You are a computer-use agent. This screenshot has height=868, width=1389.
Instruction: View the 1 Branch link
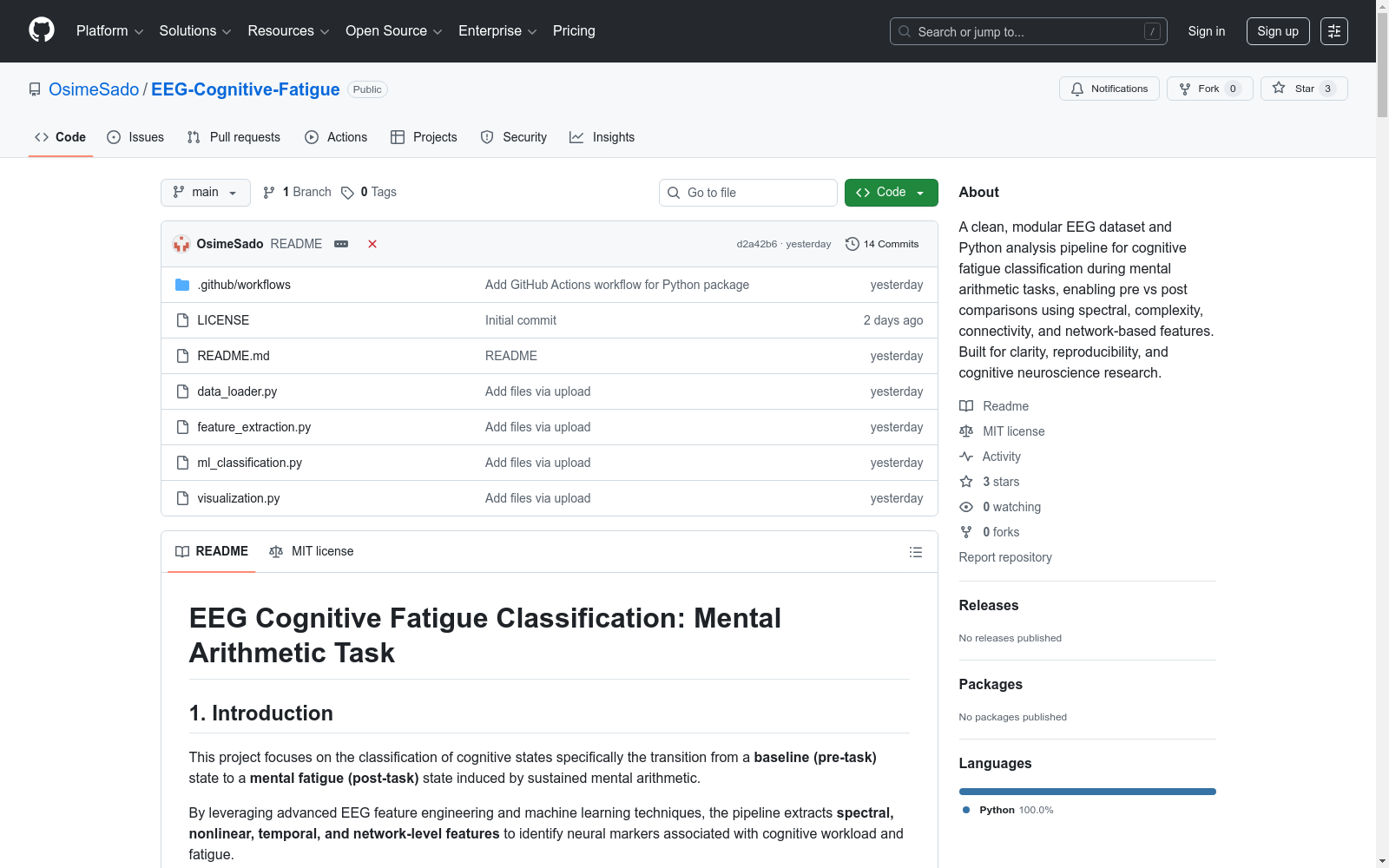297,192
